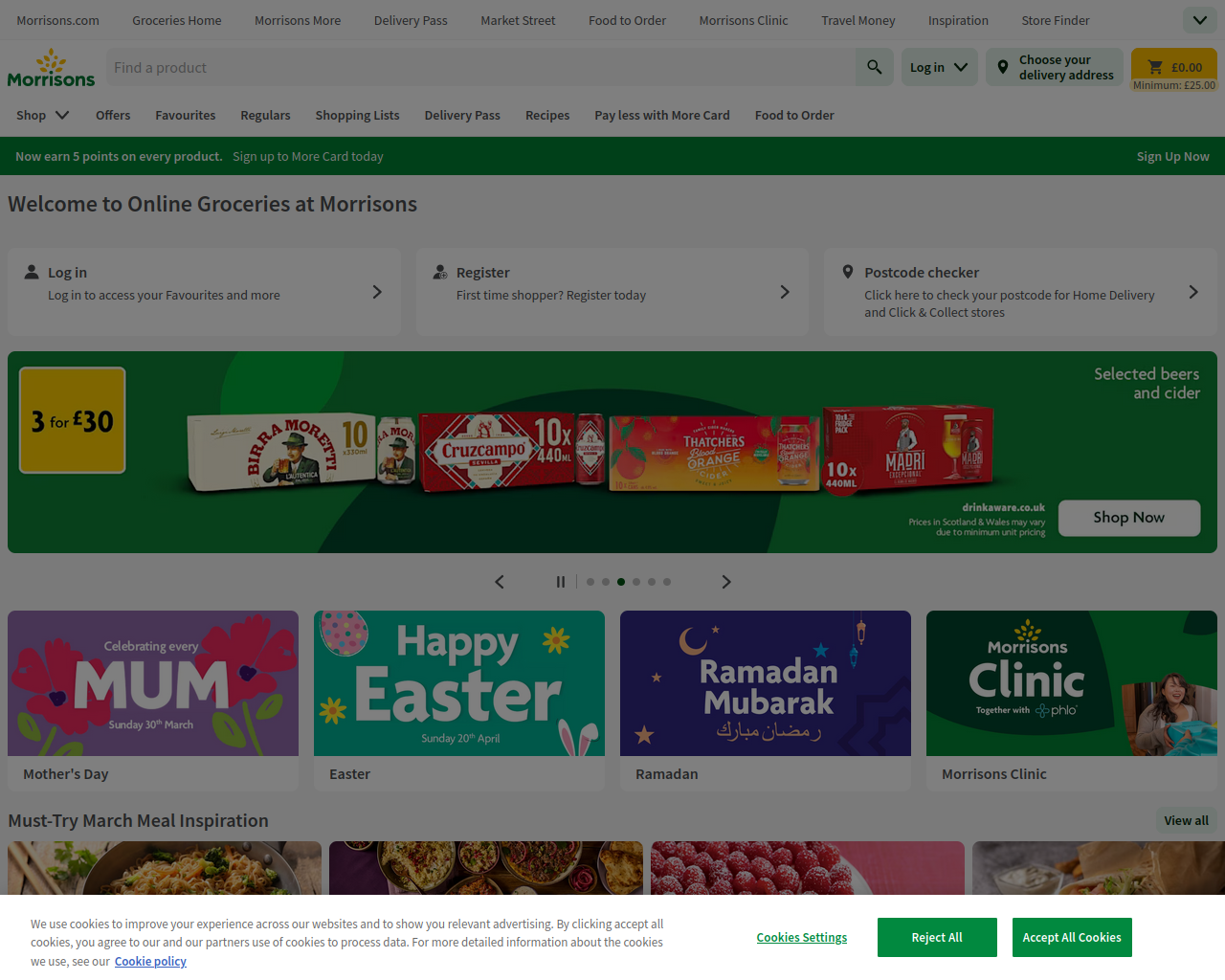Image resolution: width=1225 pixels, height=980 pixels.
Task: Click Morrisons More top link
Action: (x=298, y=20)
